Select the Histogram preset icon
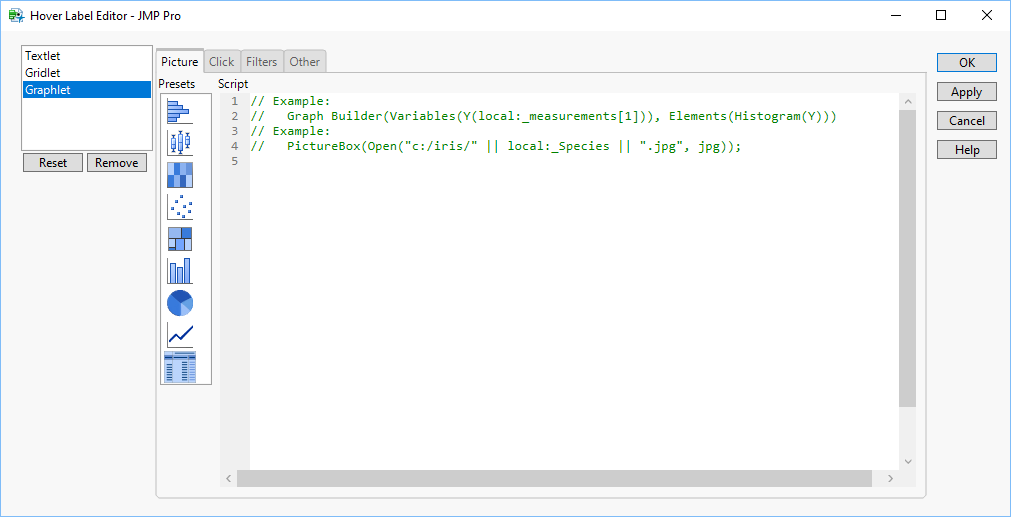The width and height of the screenshot is (1011, 517). coord(179,111)
